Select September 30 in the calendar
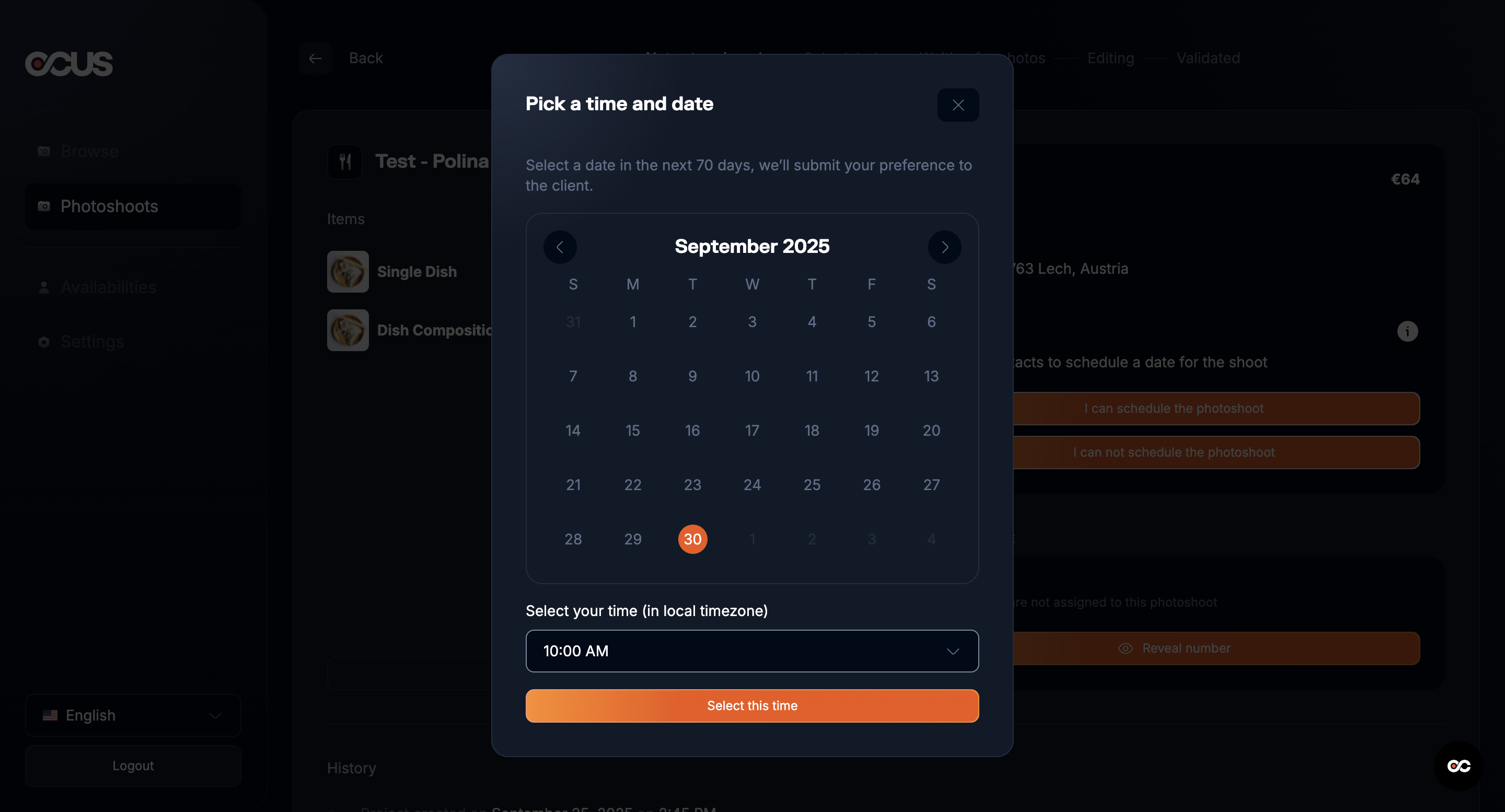The height and width of the screenshot is (812, 1505). point(692,539)
